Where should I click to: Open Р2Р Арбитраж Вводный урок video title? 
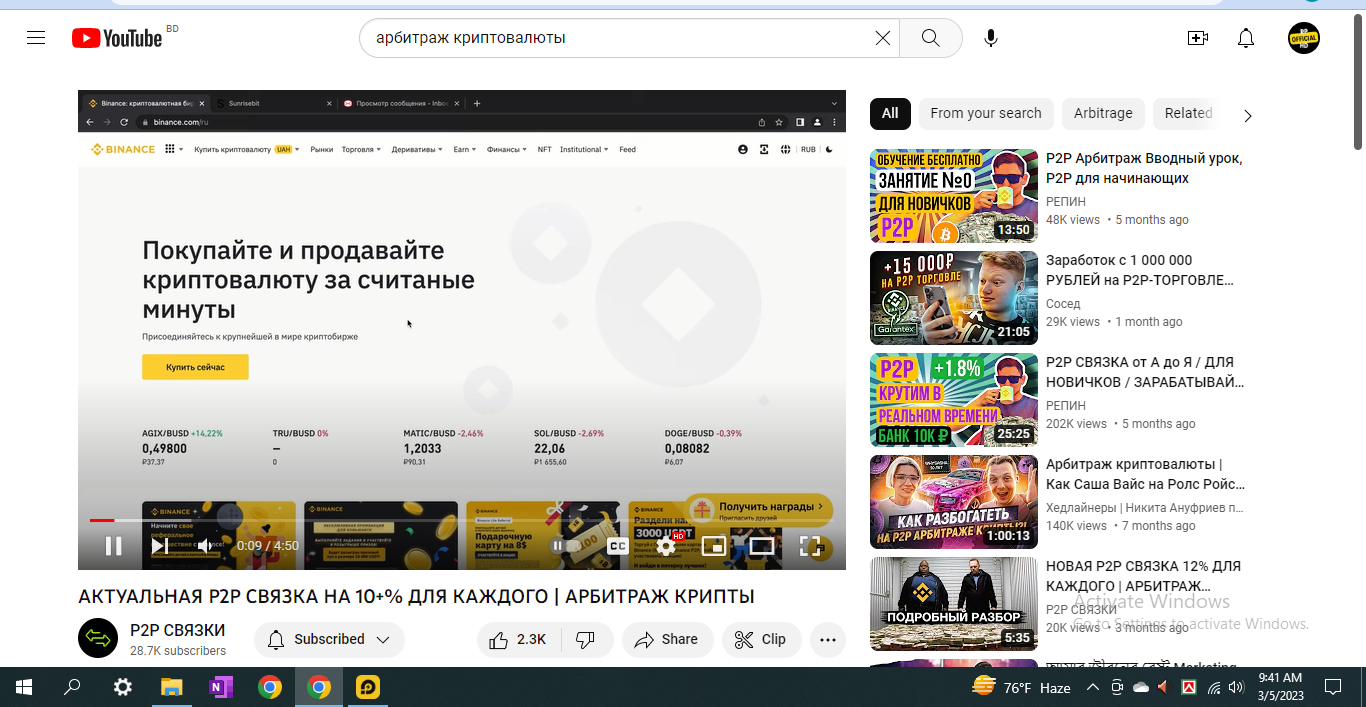click(x=1144, y=168)
